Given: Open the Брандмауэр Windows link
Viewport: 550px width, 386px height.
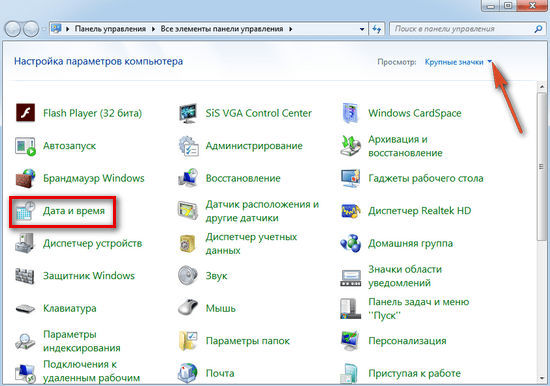Looking at the screenshot, I should point(94,178).
